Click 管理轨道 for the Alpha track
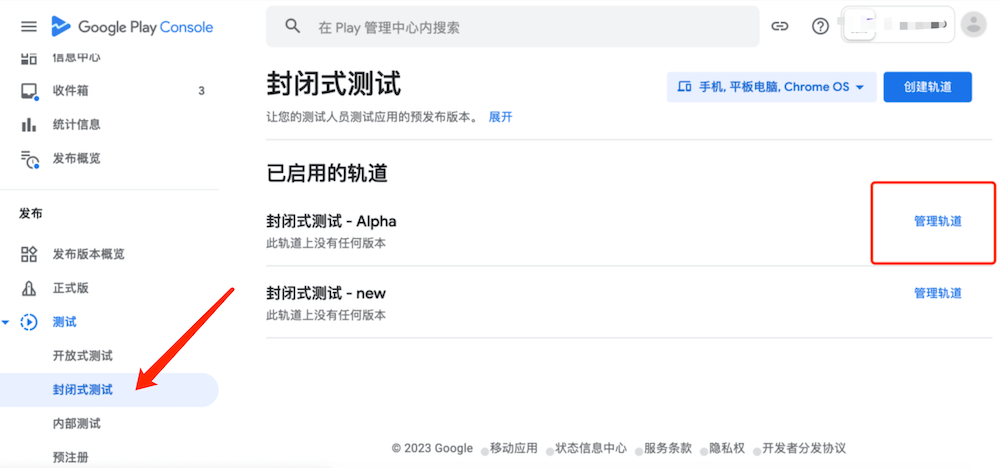Viewport: 1000px width, 468px height. [x=937, y=221]
